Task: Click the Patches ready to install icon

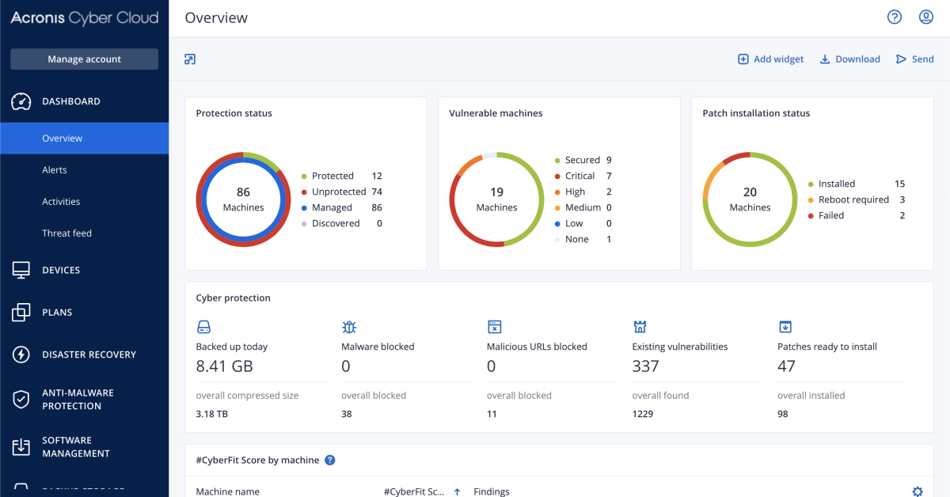Action: pyautogui.click(x=785, y=327)
